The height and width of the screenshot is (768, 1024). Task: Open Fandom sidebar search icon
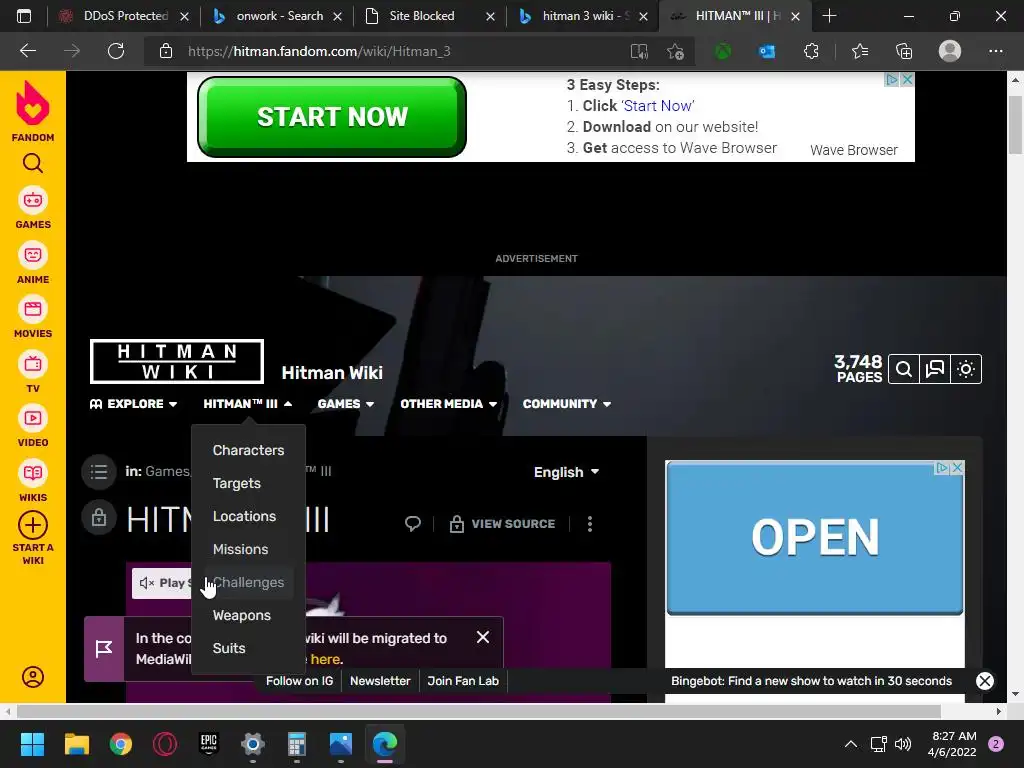point(33,163)
